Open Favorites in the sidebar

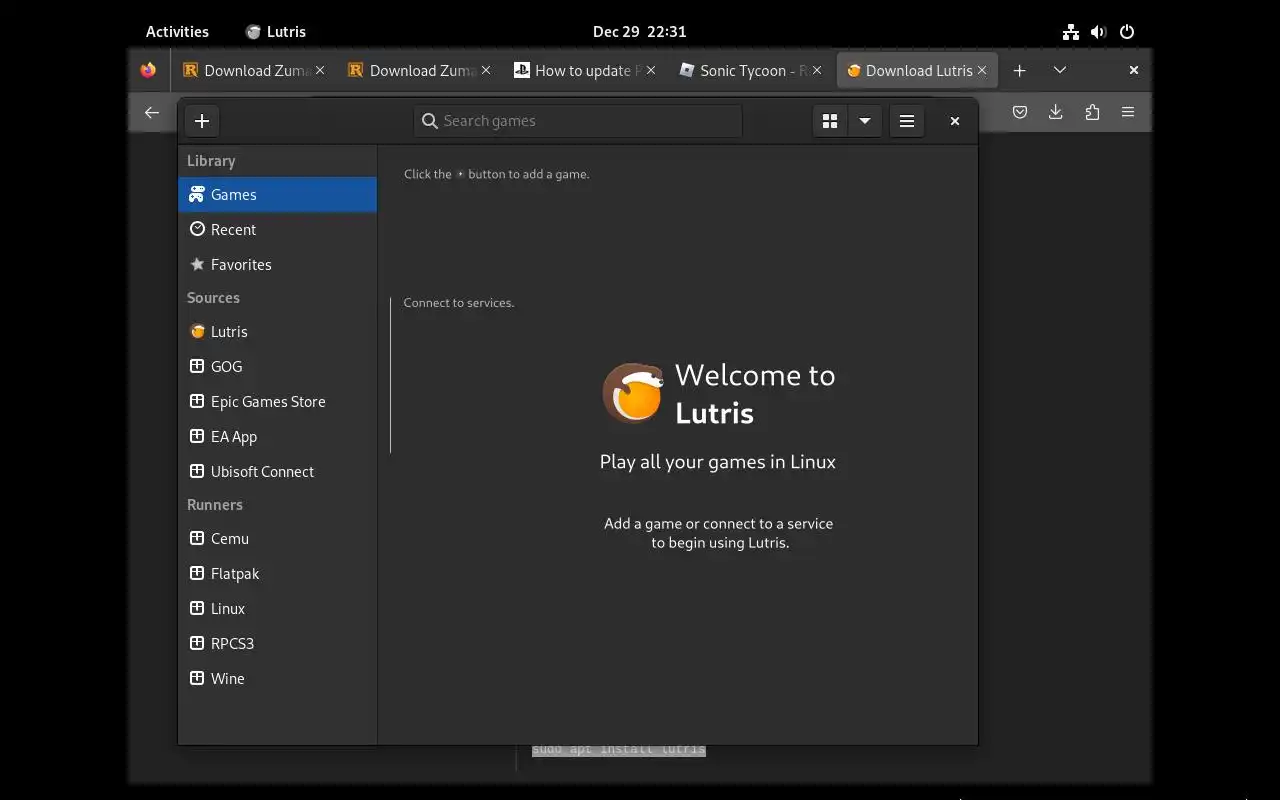coord(277,265)
